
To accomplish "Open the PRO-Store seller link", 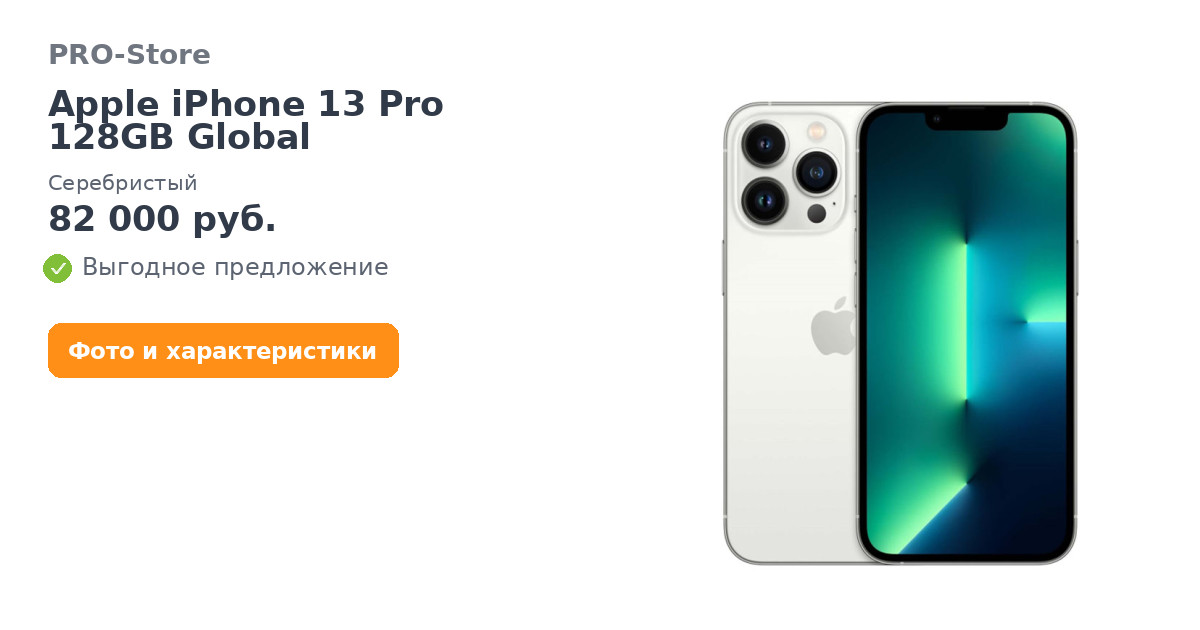I will (x=129, y=55).
